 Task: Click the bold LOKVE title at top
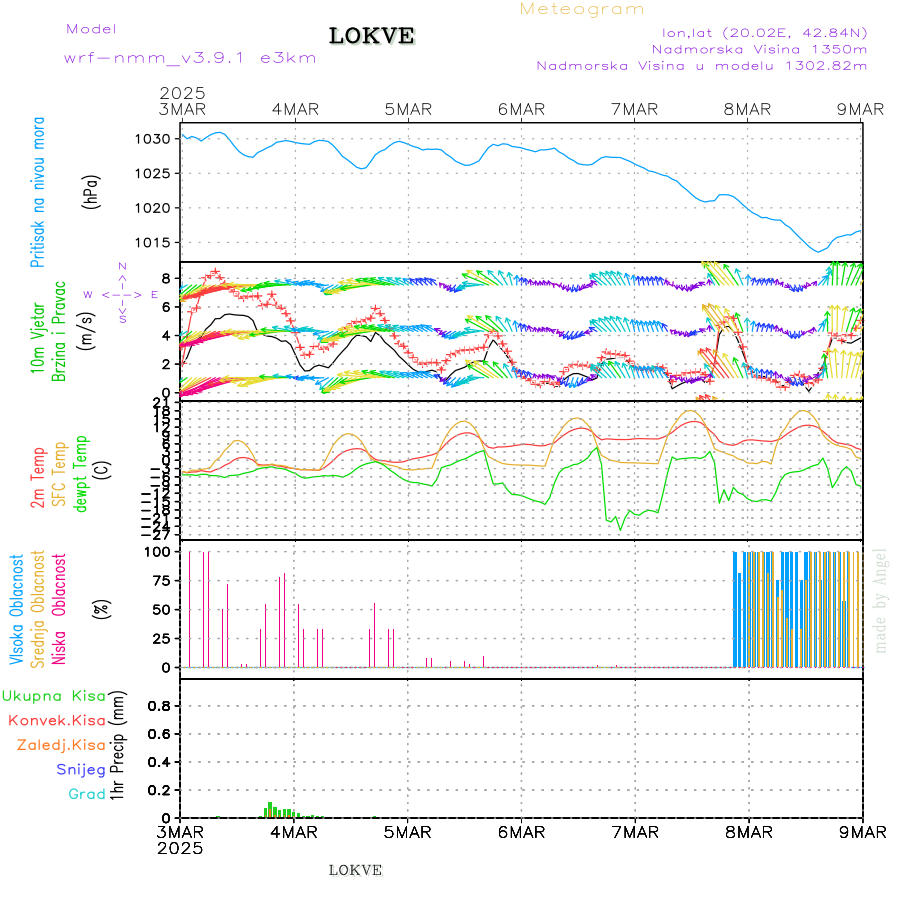(x=371, y=36)
